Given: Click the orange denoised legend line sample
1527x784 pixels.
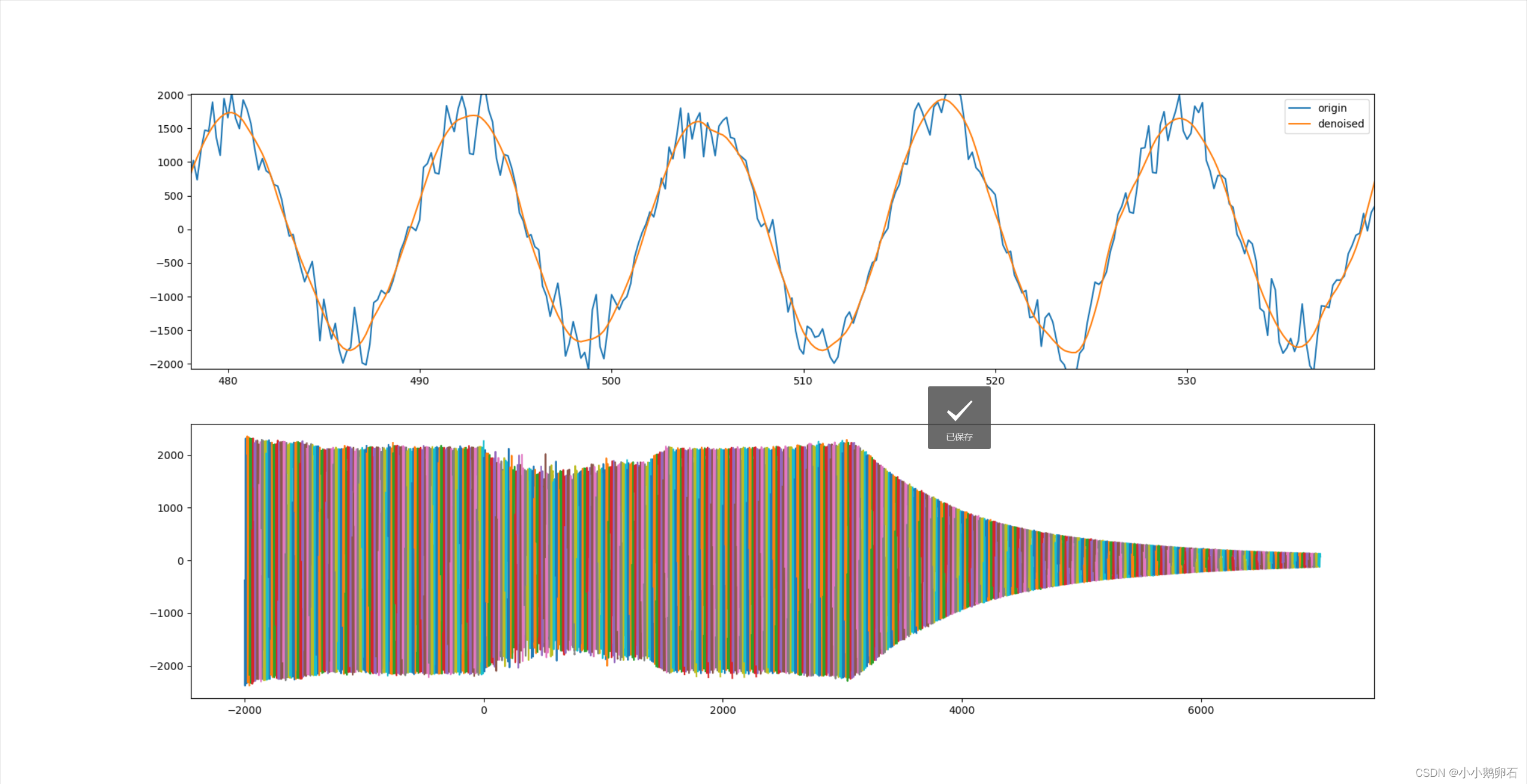Looking at the screenshot, I should click(x=1299, y=124).
